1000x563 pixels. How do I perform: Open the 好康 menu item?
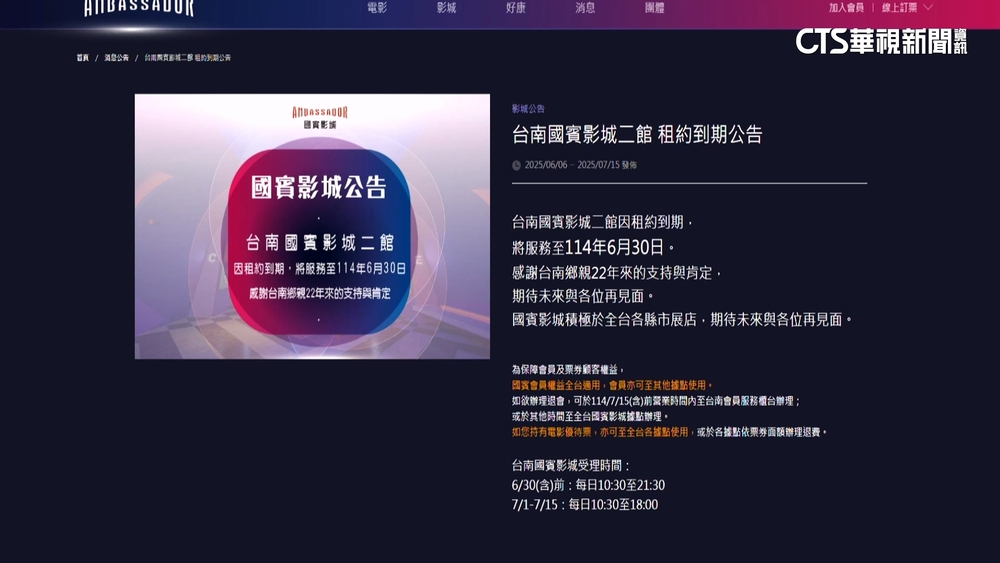click(x=515, y=8)
